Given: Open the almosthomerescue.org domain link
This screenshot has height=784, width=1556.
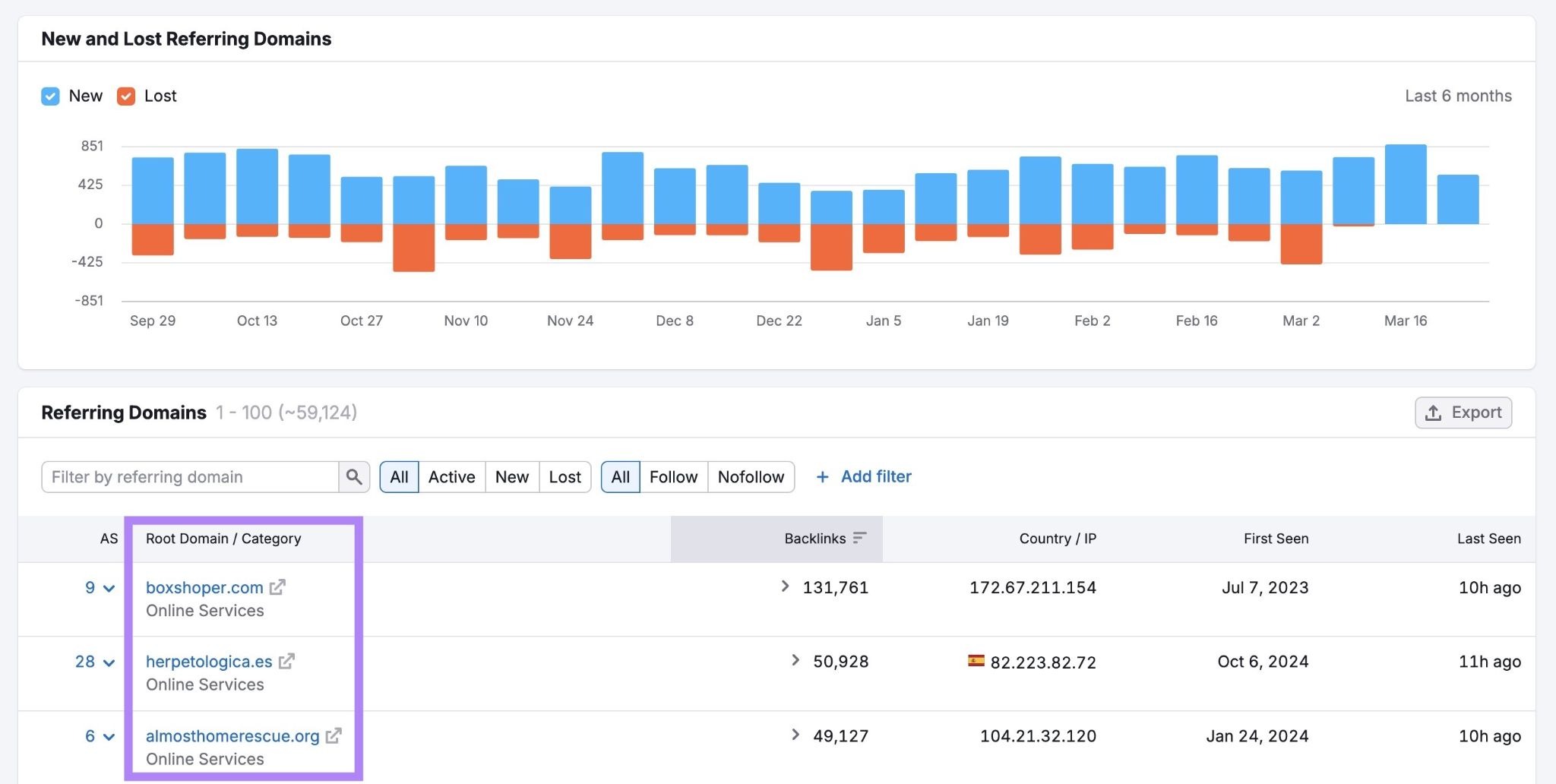Looking at the screenshot, I should click(x=232, y=736).
